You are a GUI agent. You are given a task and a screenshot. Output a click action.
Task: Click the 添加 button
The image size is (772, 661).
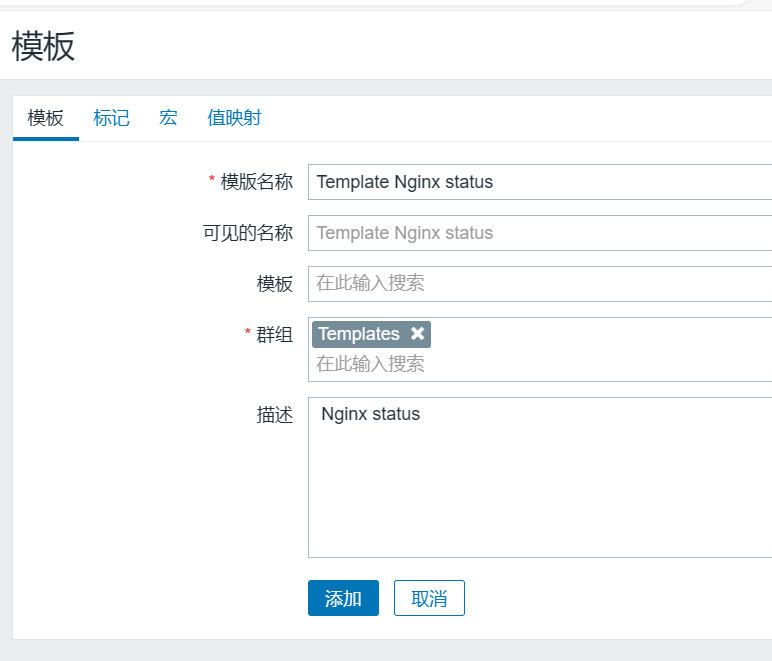pyautogui.click(x=343, y=598)
